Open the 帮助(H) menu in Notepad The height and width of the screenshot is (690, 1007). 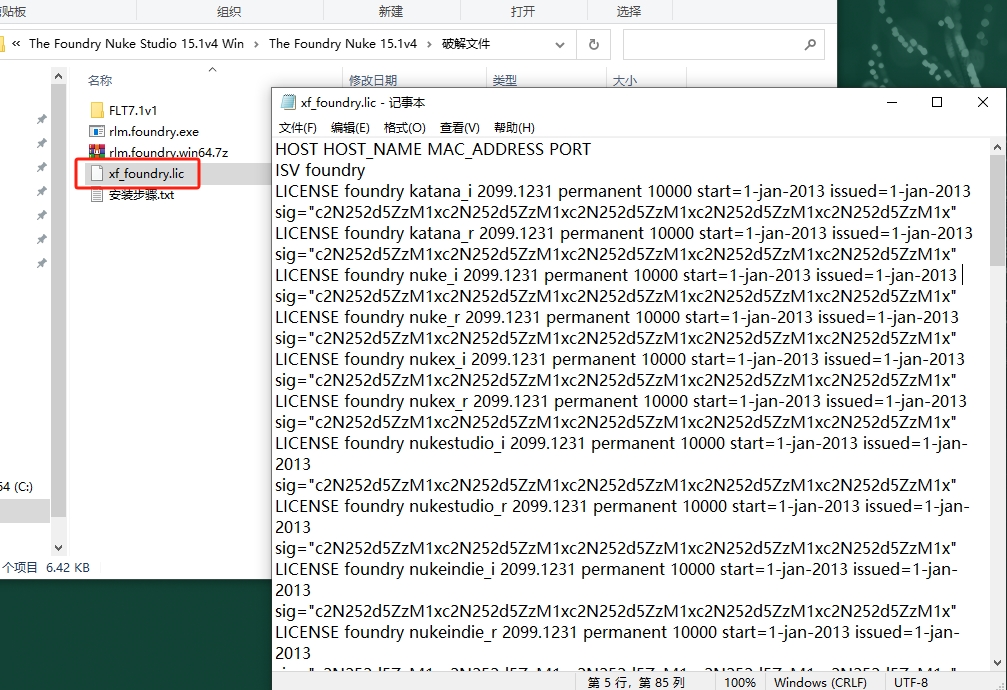(x=514, y=127)
